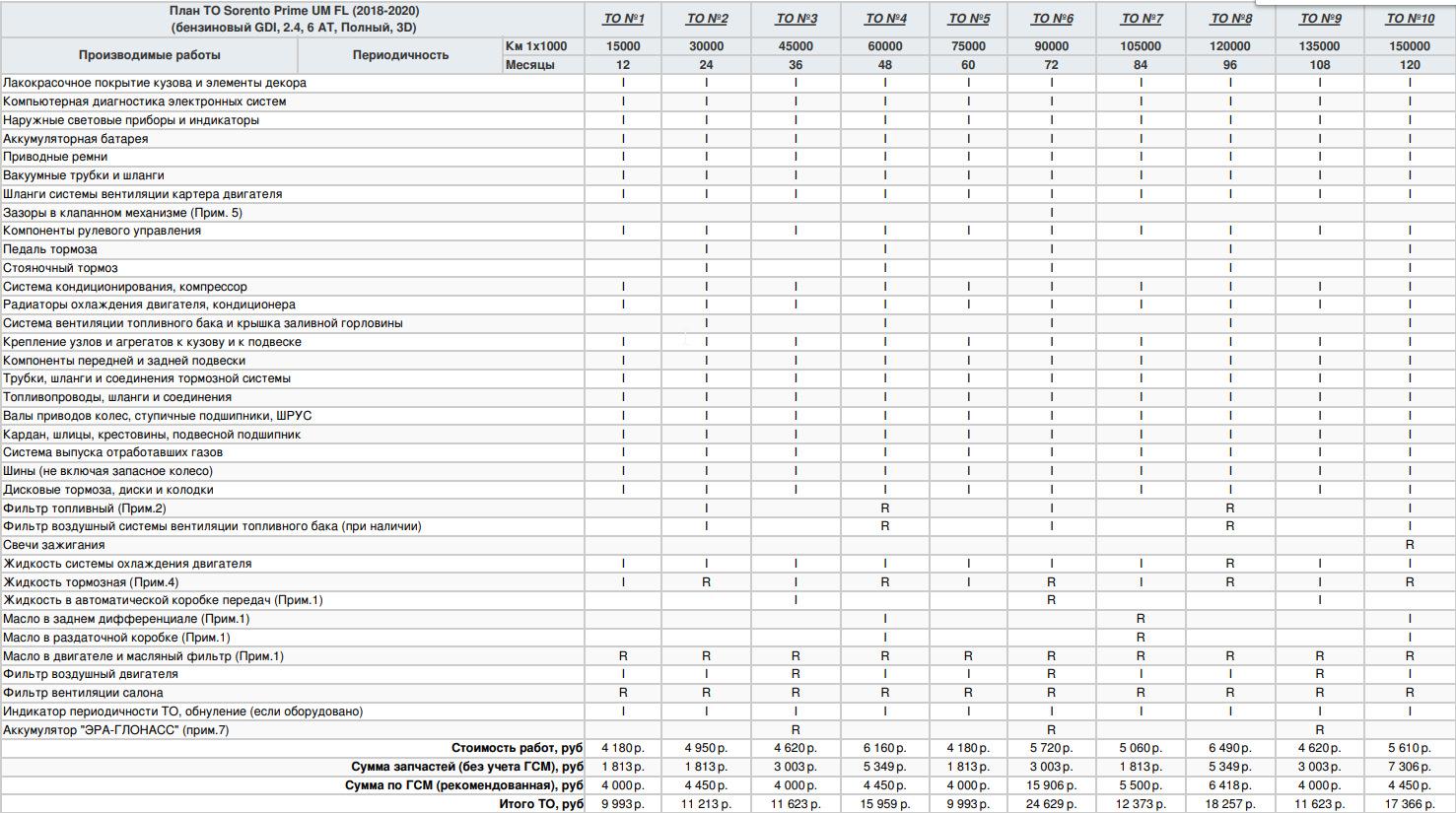This screenshot has width=1456, height=813.
Task: Select the 'Педаль тормоза' row label
Action: point(50,249)
